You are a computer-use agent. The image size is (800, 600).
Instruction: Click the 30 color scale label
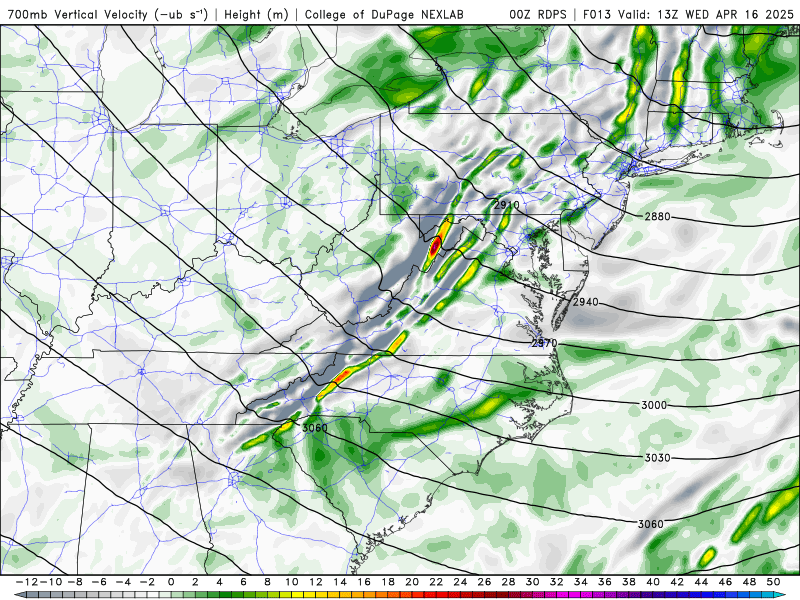point(532,582)
